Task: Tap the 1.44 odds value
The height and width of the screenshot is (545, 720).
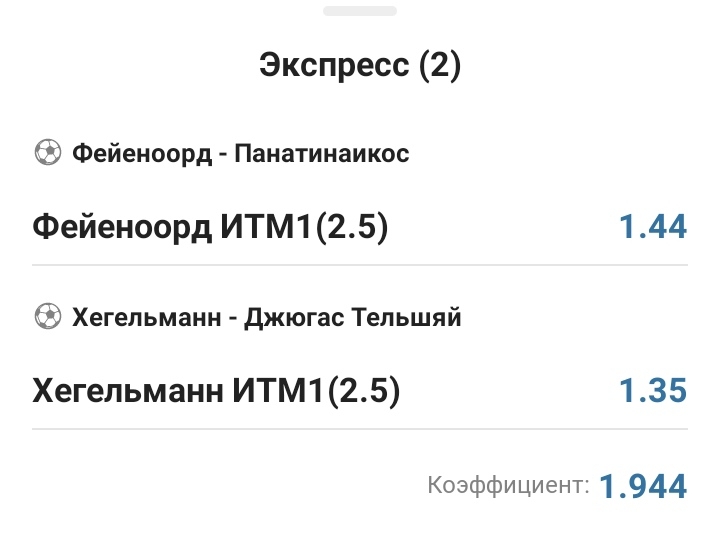Action: [652, 227]
